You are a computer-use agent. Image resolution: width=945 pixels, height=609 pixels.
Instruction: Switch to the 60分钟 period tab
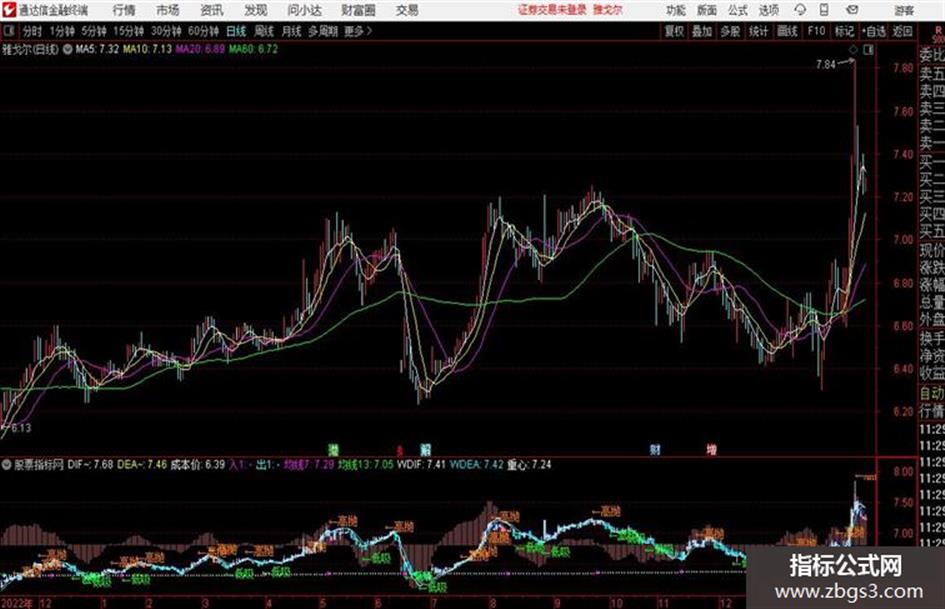point(203,31)
